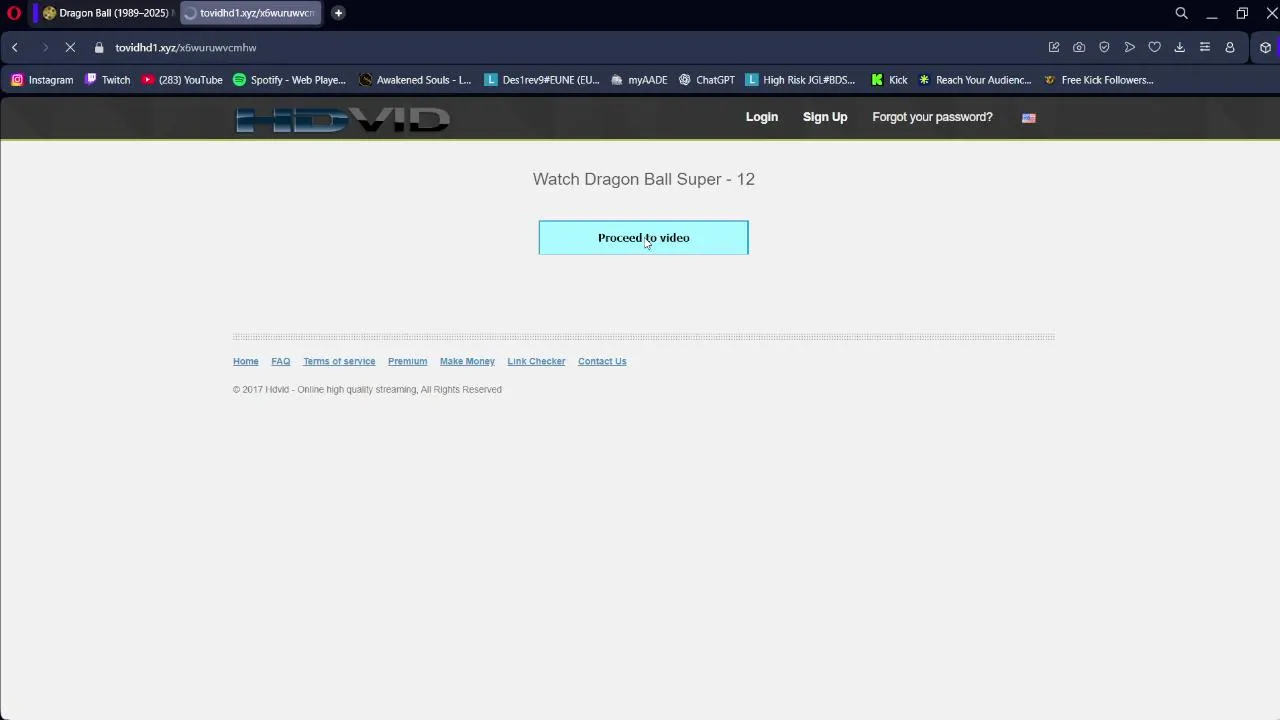Open the edit page pinboard icon

pos(1054,47)
